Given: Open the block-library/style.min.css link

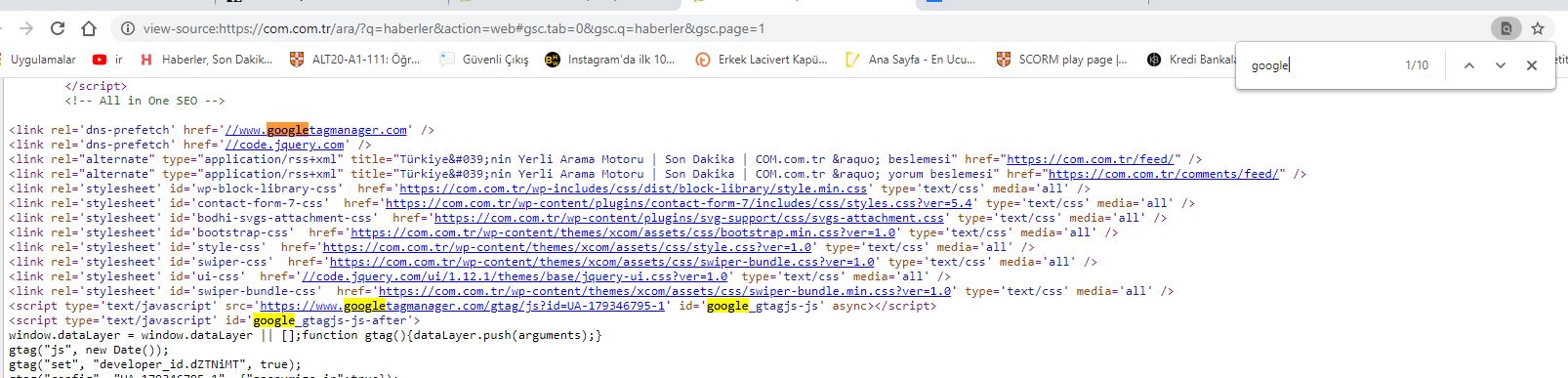Looking at the screenshot, I should coord(633,189).
